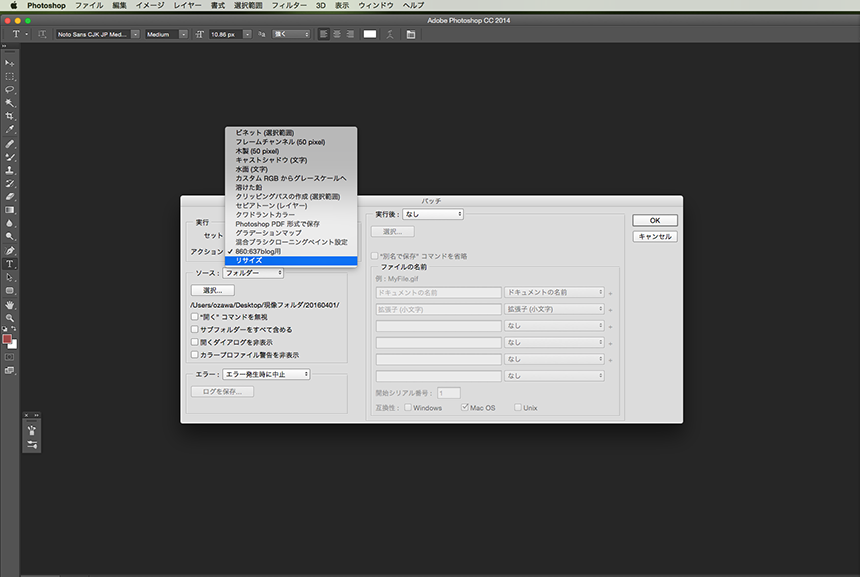
Task: Open the ソース フォルダー dropdown
Action: click(x=253, y=273)
